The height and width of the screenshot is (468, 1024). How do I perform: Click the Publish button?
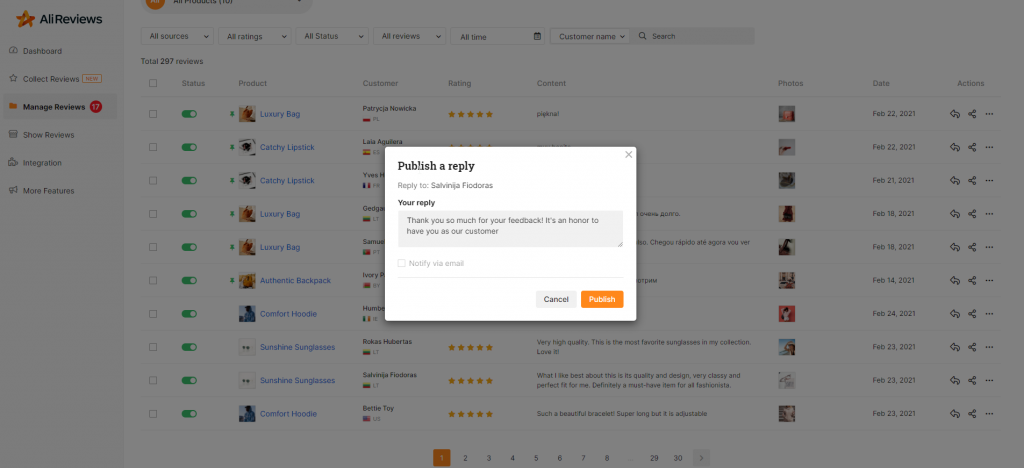tap(602, 299)
